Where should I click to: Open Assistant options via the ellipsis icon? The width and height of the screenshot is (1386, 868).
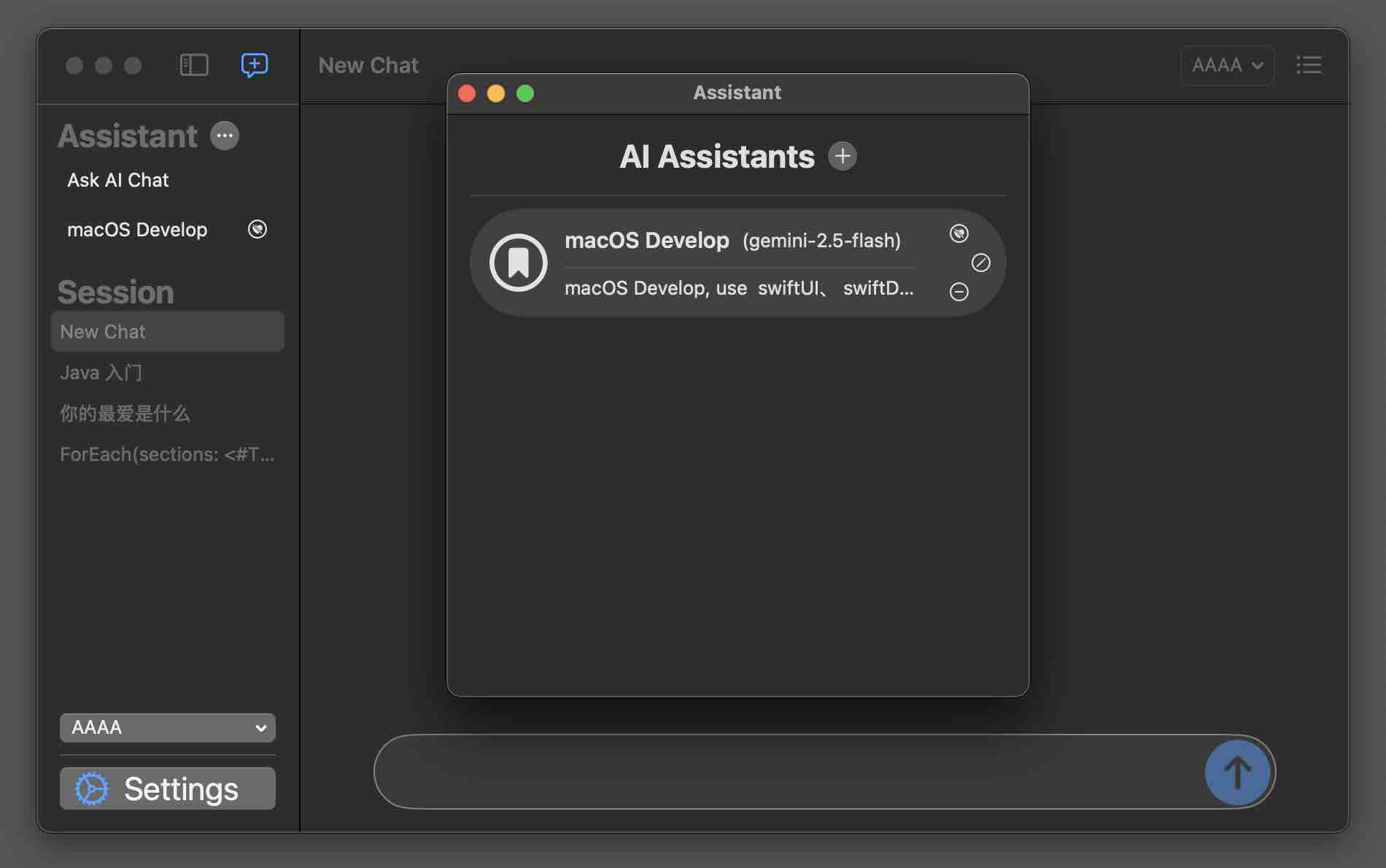224,135
